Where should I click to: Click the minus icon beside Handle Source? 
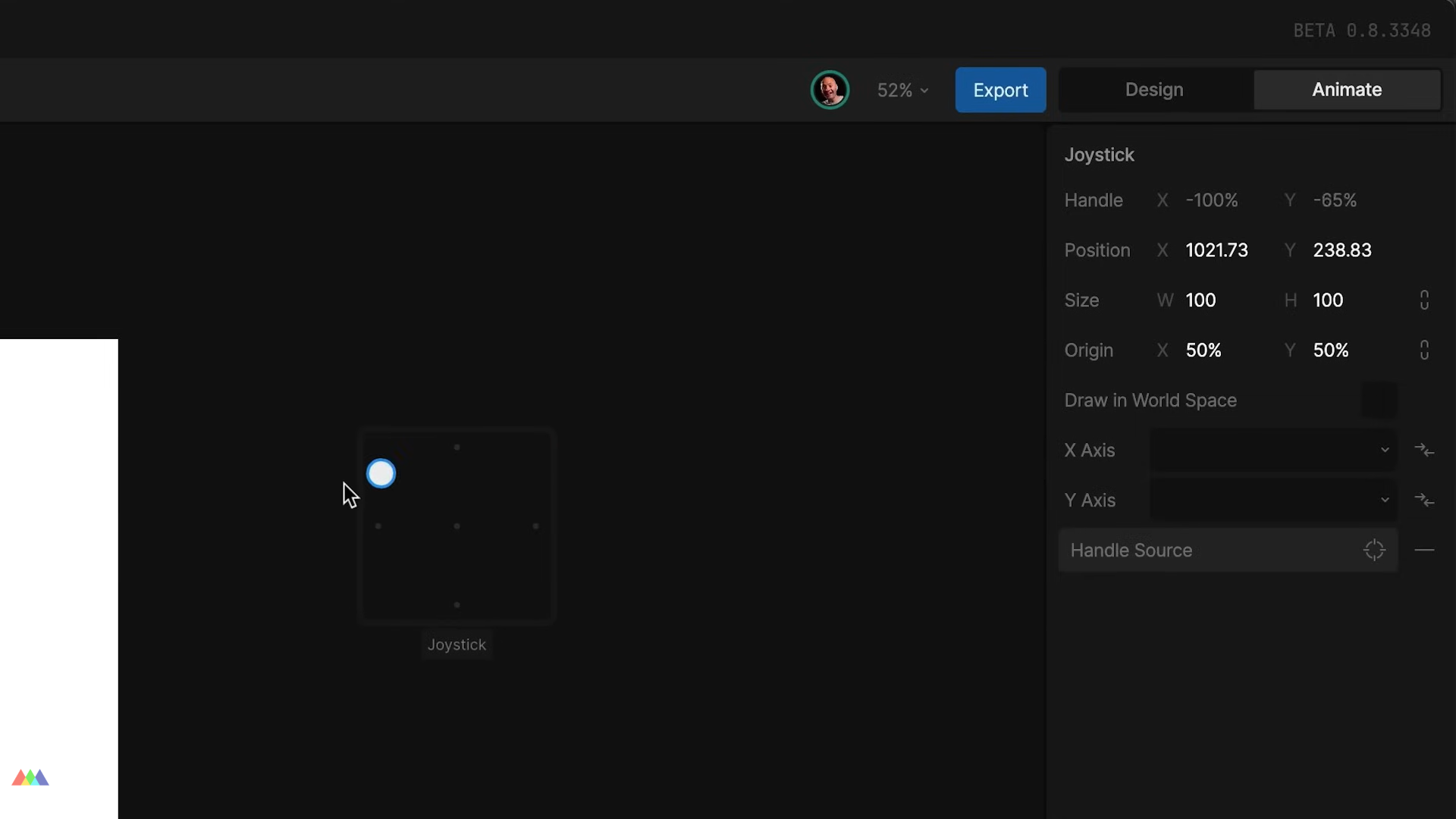coord(1424,551)
